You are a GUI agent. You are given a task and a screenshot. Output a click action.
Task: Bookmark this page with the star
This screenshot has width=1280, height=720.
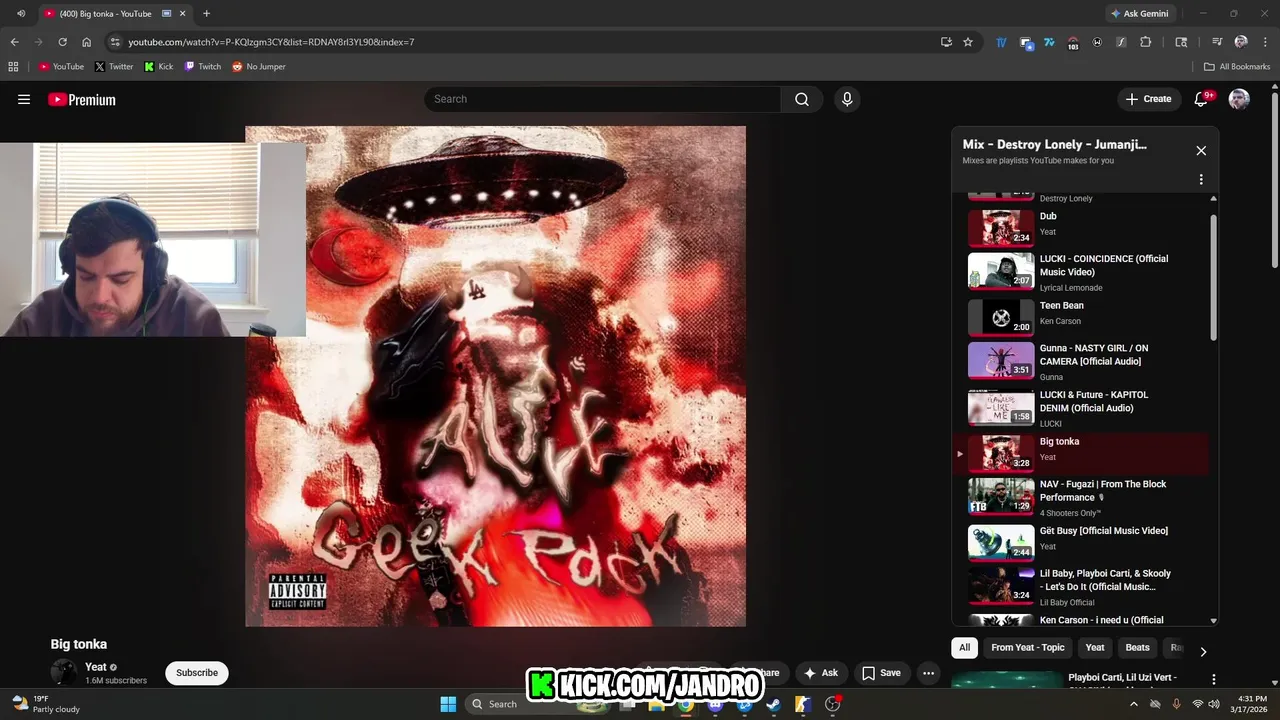(968, 42)
